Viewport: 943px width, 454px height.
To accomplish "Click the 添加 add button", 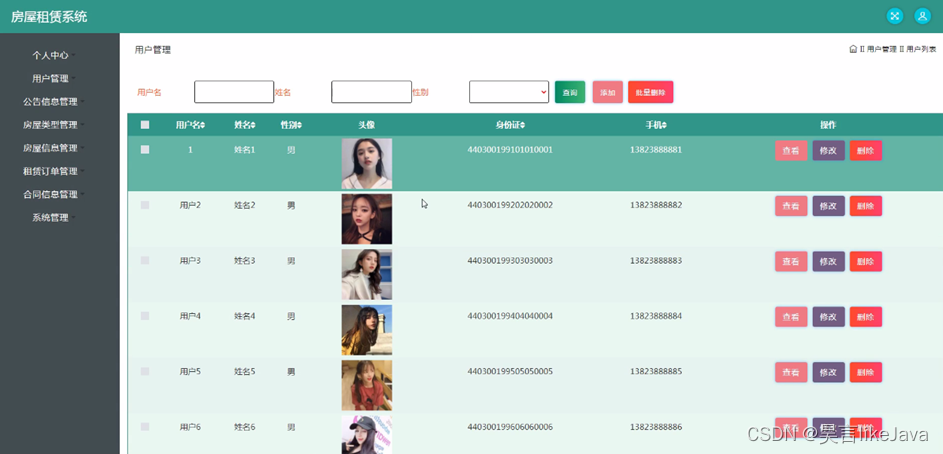I will coord(607,92).
